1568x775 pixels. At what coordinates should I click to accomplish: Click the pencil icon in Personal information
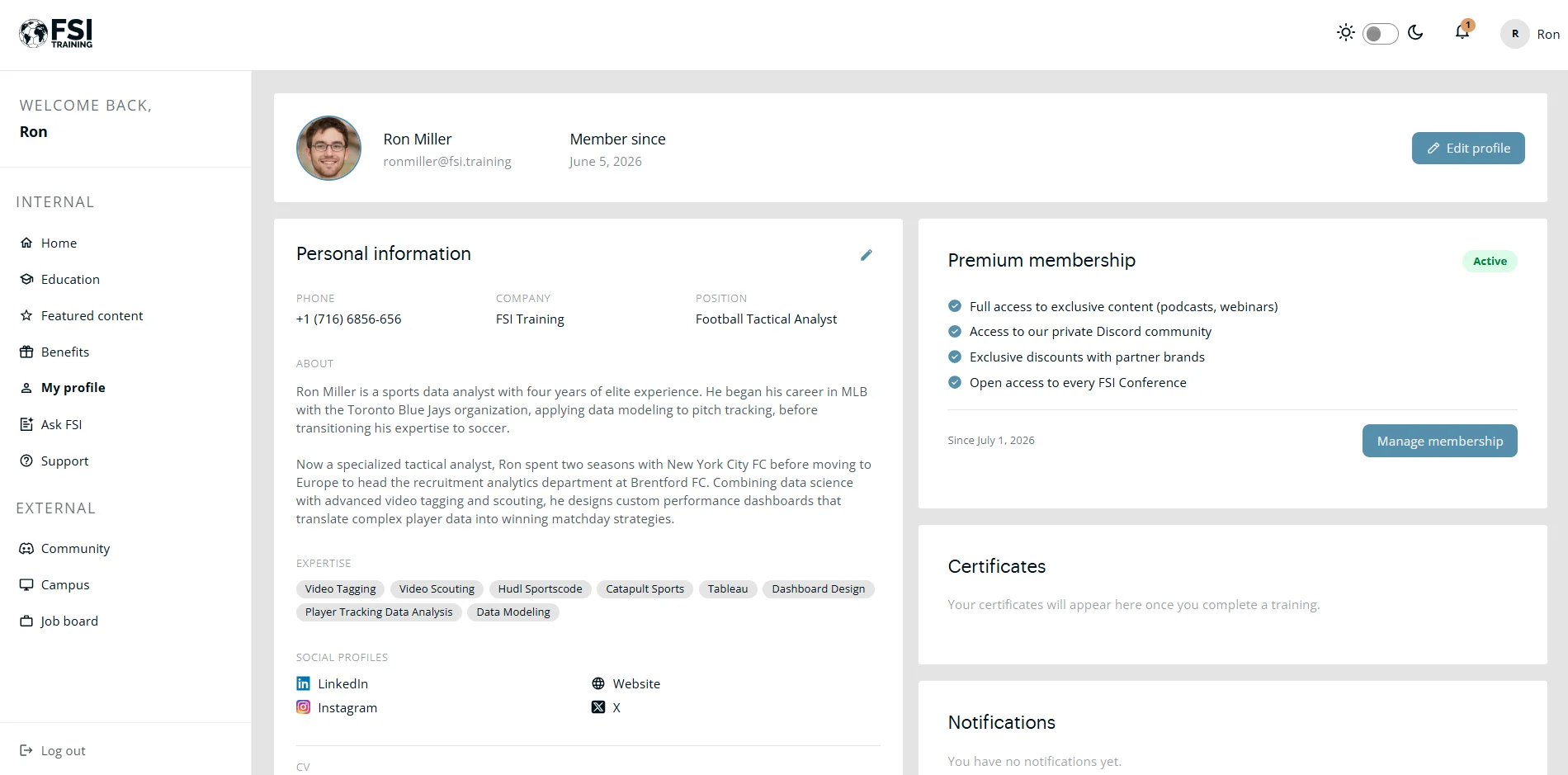[x=867, y=255]
